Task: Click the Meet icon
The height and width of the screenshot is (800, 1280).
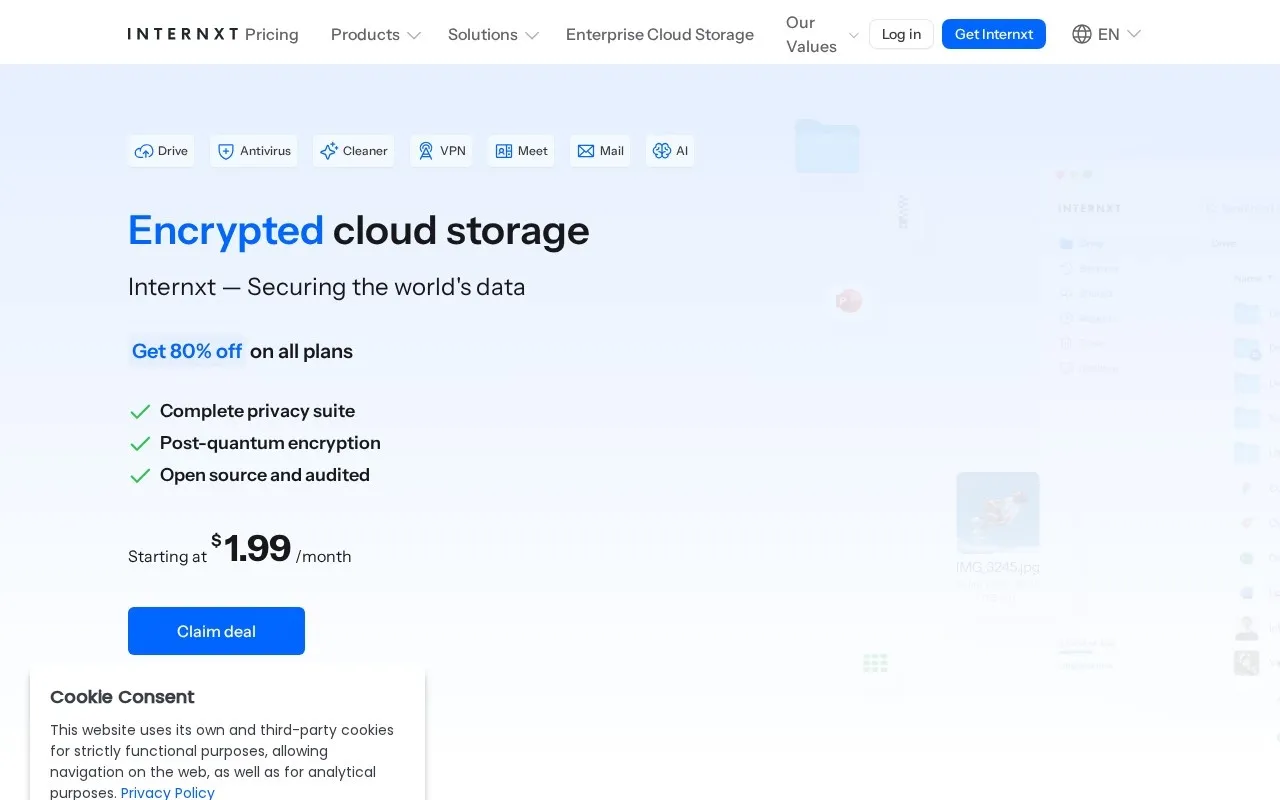Action: tap(504, 151)
